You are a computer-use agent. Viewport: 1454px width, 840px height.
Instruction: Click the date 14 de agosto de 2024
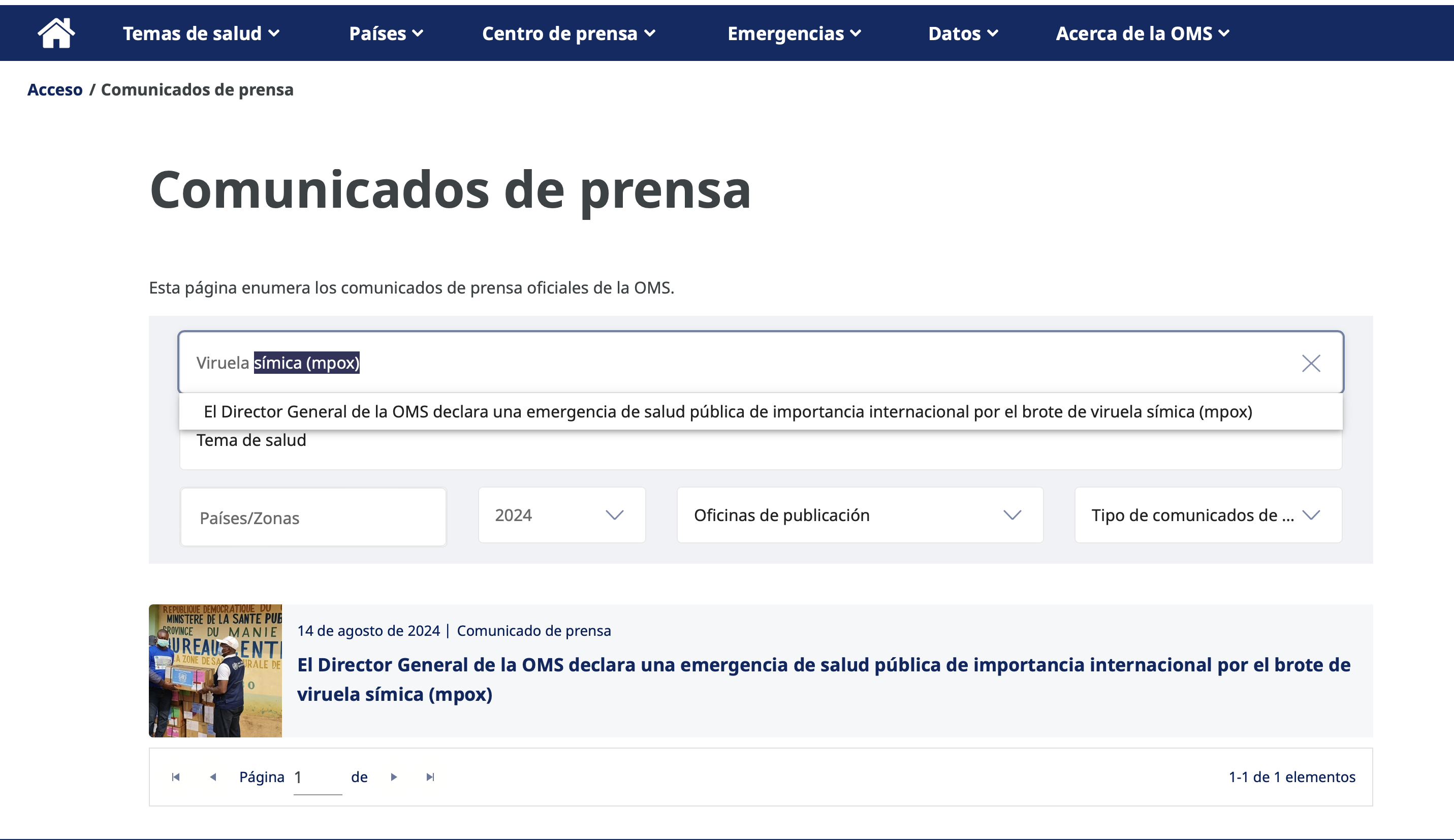pyautogui.click(x=368, y=631)
